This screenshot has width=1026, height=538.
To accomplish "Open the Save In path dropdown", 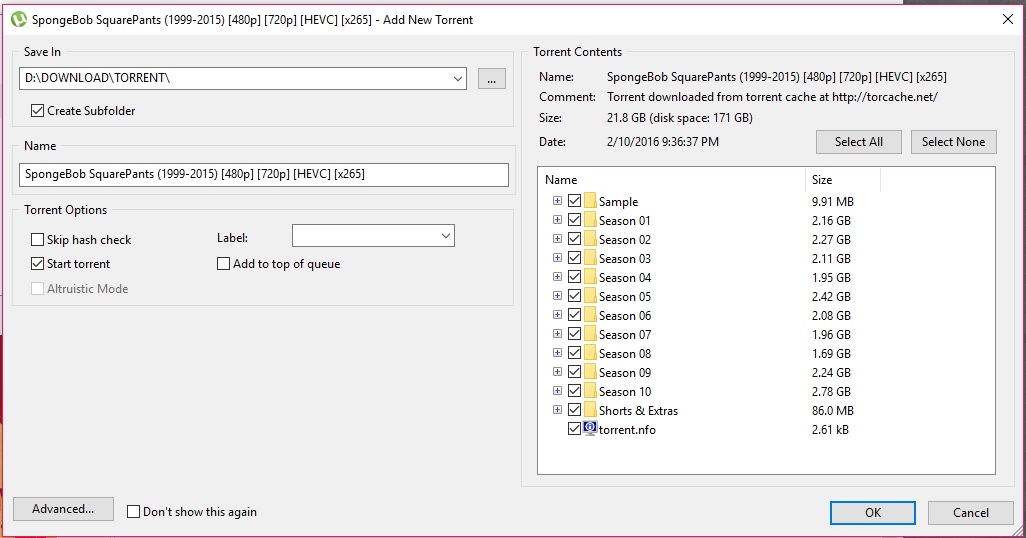I will point(457,79).
